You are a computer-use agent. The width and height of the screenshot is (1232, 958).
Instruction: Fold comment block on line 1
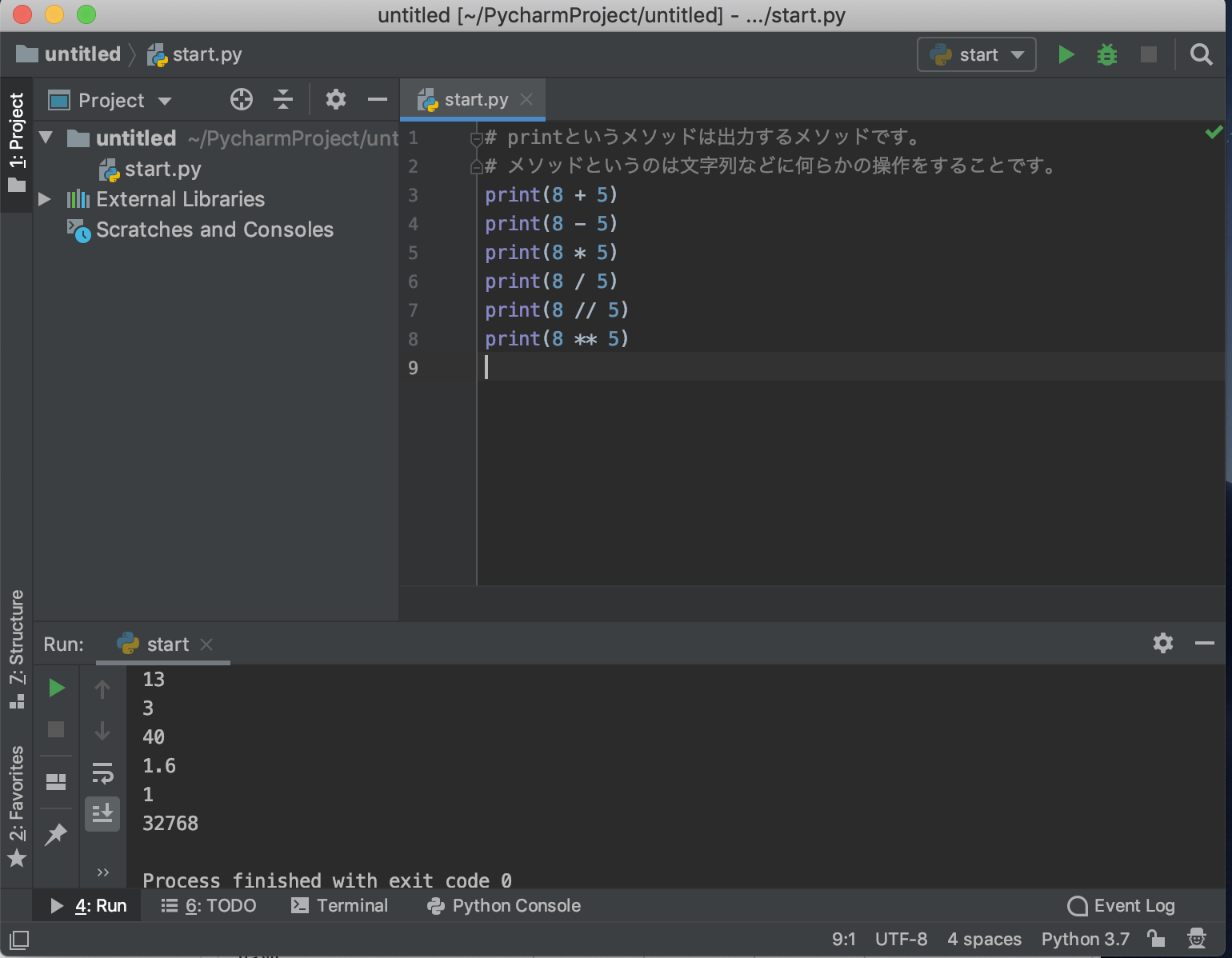pos(476,138)
